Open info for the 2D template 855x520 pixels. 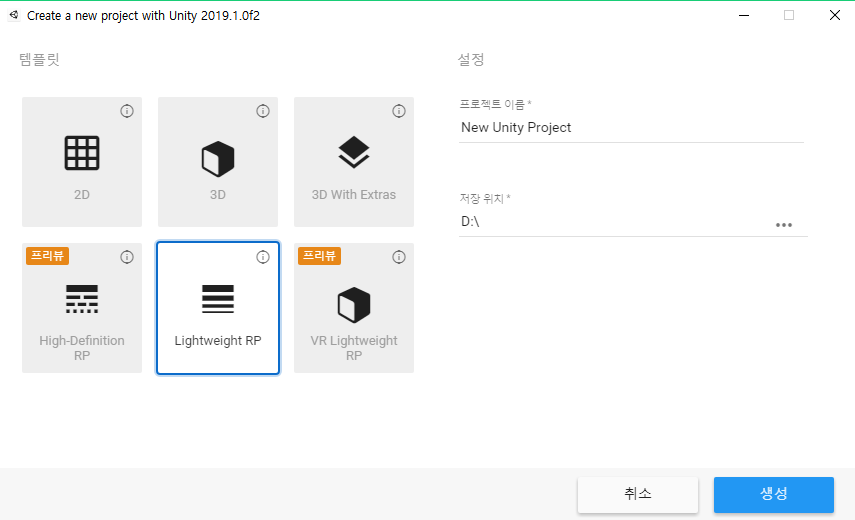point(127,111)
